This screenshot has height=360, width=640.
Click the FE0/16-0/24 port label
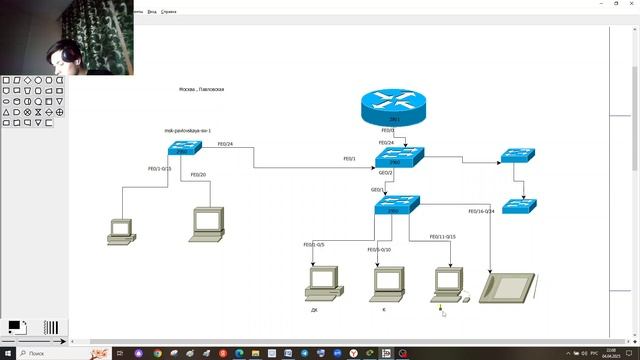481,211
